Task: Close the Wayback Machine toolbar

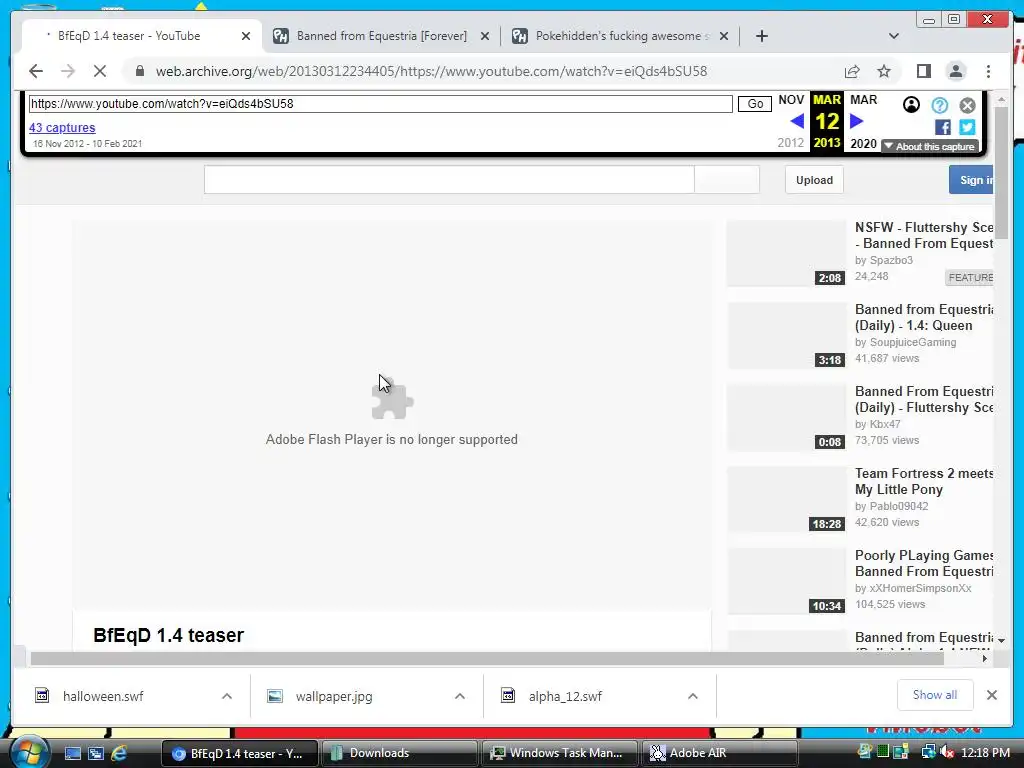Action: (x=967, y=104)
